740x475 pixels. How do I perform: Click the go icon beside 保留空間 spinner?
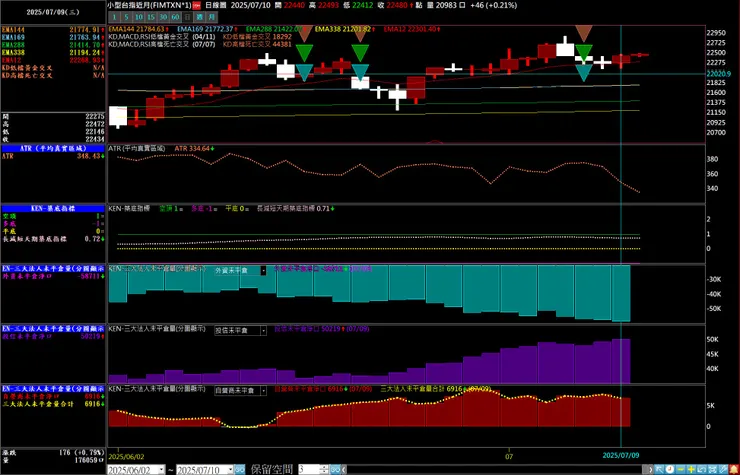[335, 469]
